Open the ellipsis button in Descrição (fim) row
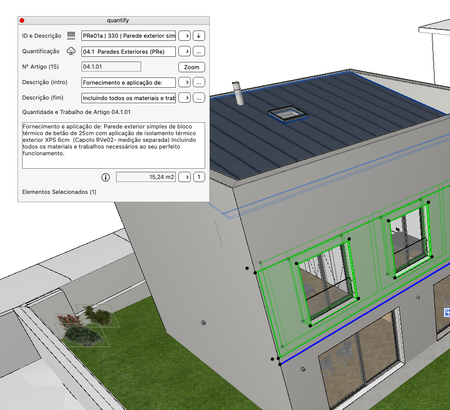Viewport: 450px width, 410px height. [199, 98]
